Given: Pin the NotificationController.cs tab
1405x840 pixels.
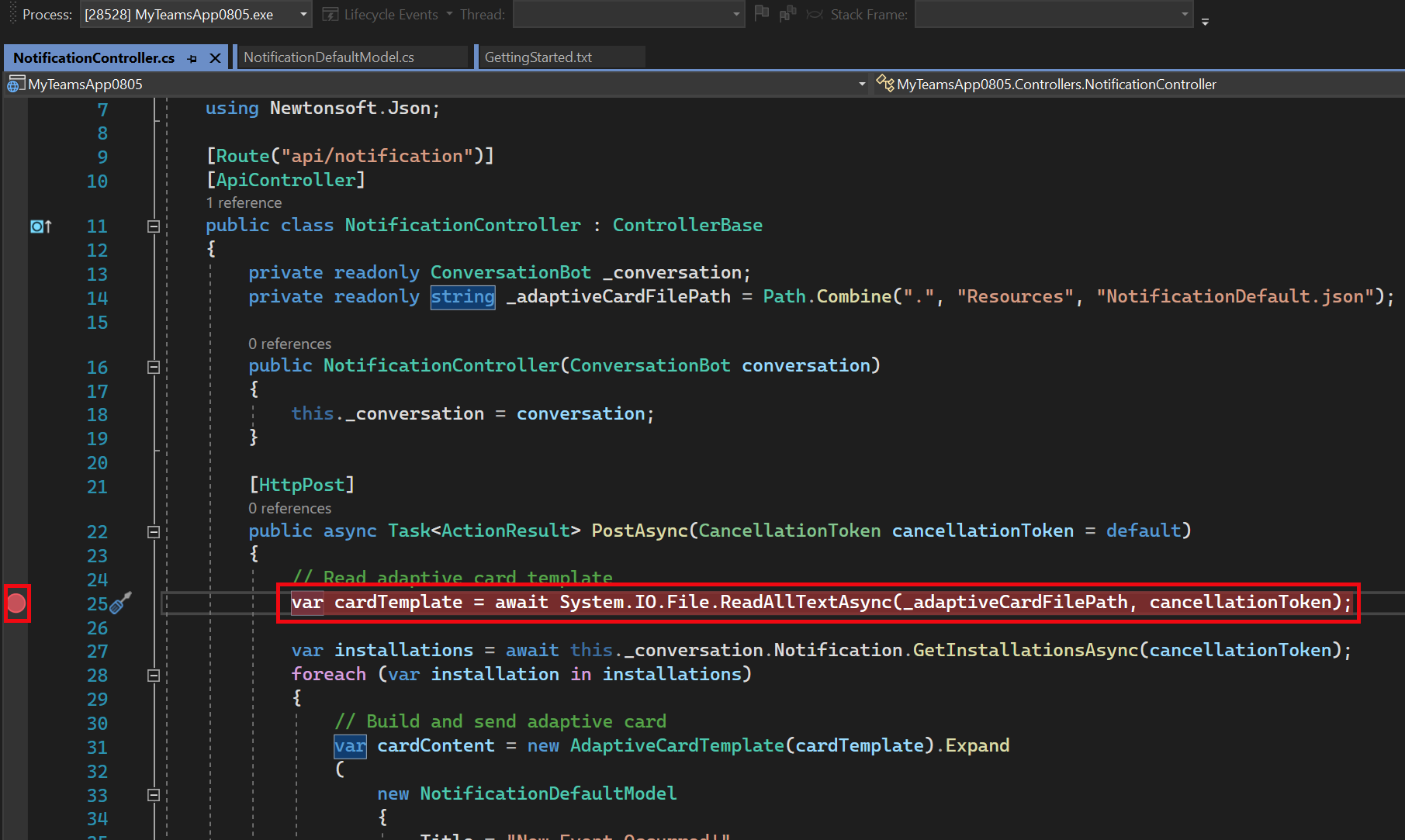Looking at the screenshot, I should 192,58.
